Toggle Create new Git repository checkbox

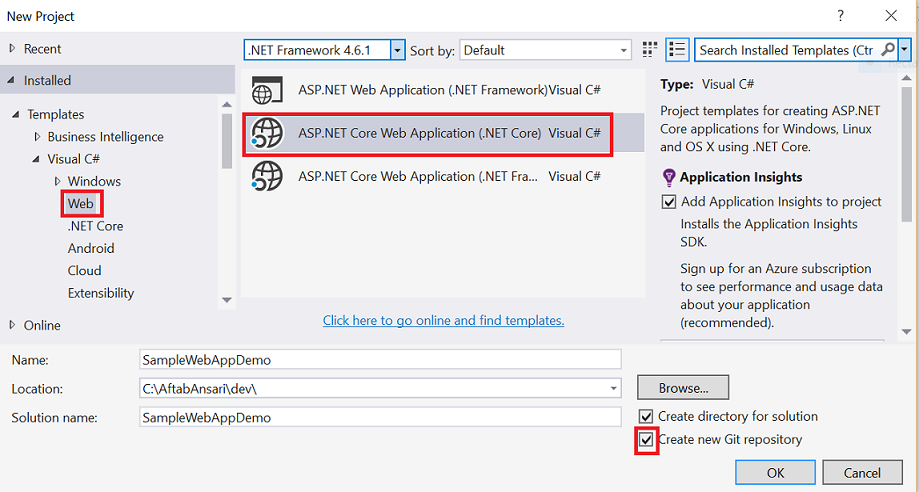[x=646, y=440]
